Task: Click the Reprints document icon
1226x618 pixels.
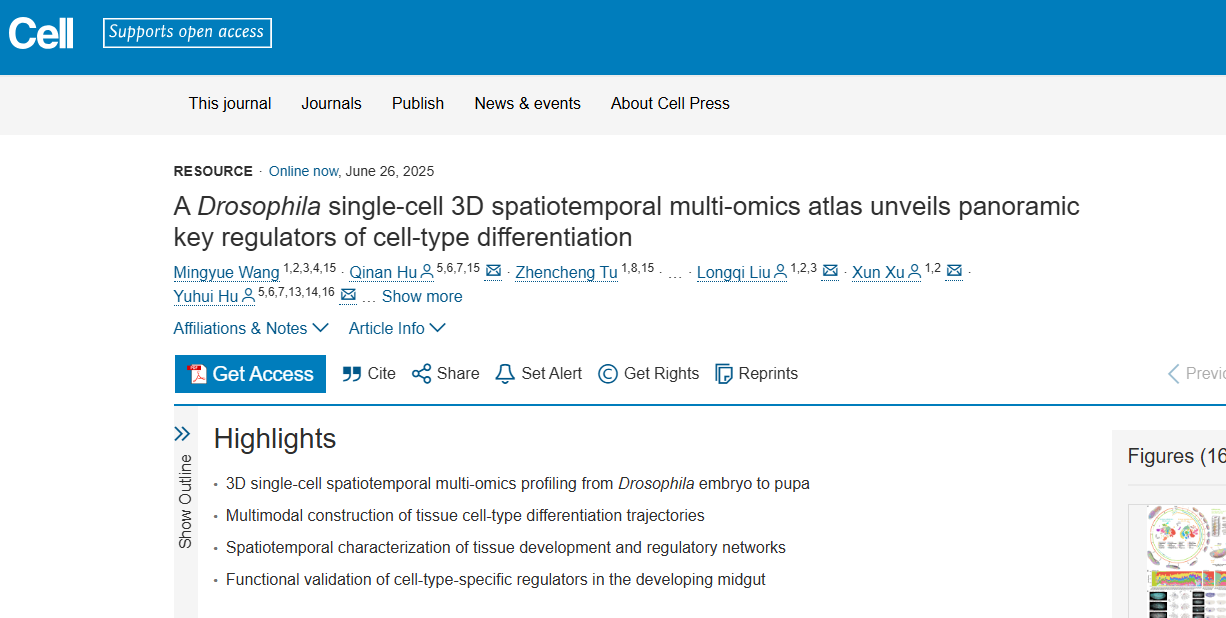Action: 724,374
